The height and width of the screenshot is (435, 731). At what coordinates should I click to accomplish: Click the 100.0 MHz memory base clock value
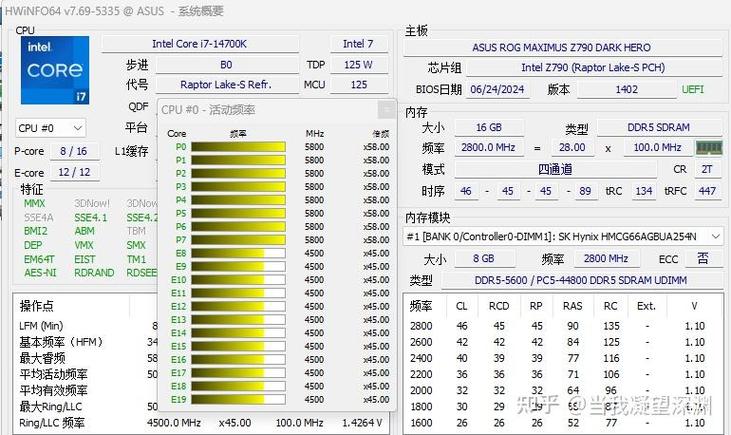(x=657, y=148)
